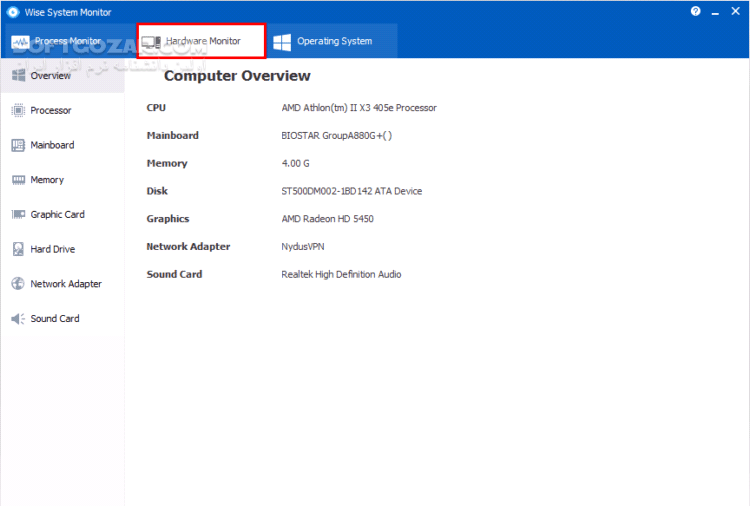Select the Processor text label in sidebar
This screenshot has height=506, width=750.
click(51, 110)
